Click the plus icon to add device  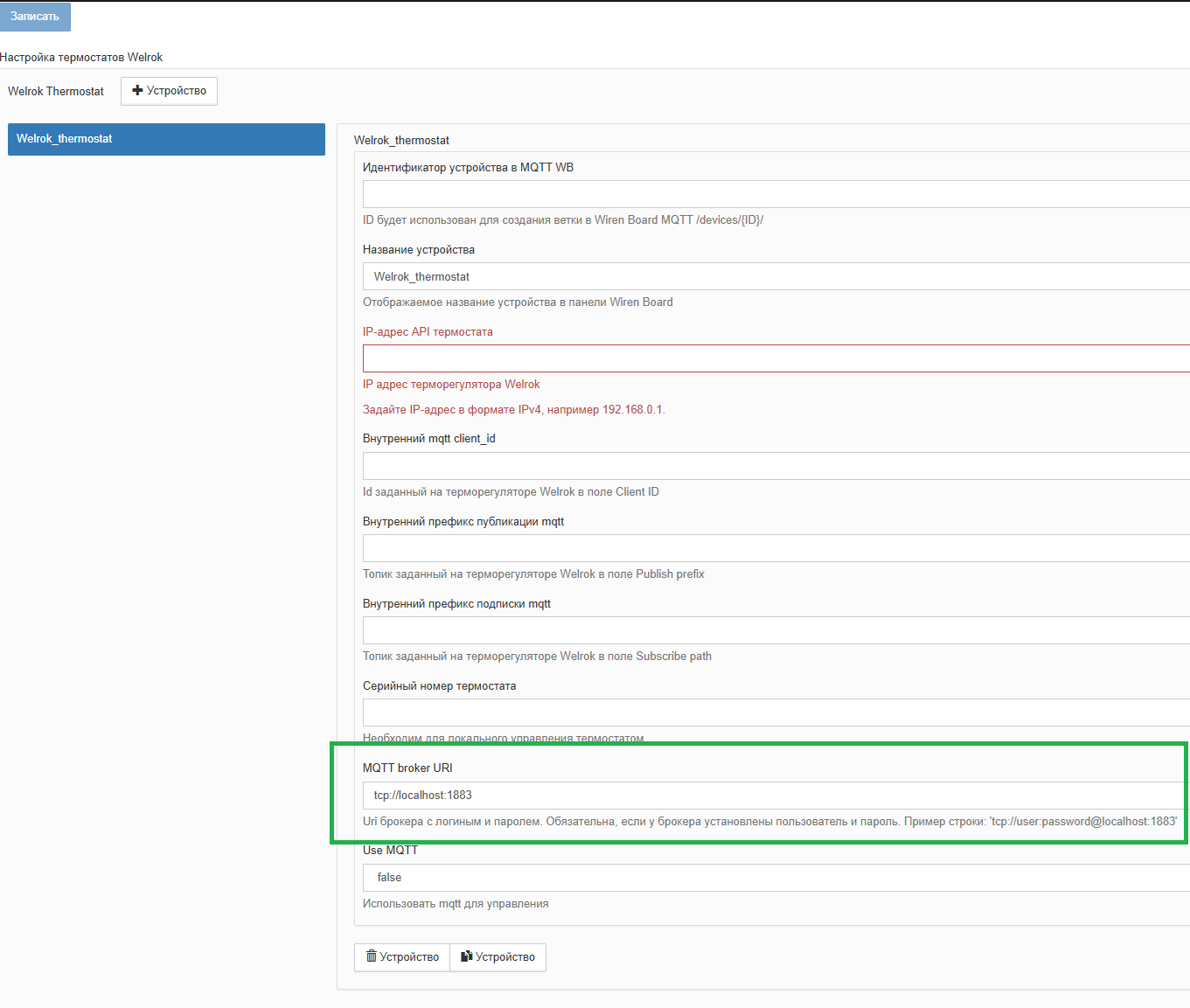click(x=137, y=91)
